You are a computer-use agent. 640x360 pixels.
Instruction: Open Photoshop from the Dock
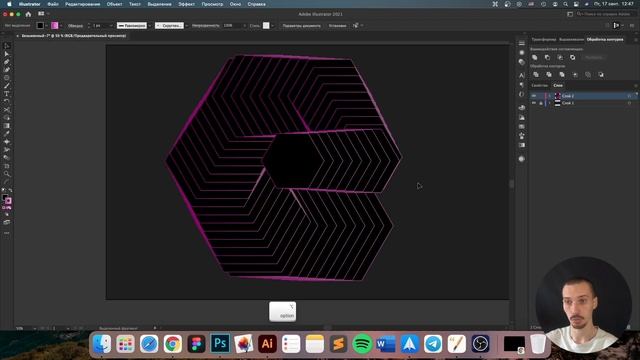[220, 344]
